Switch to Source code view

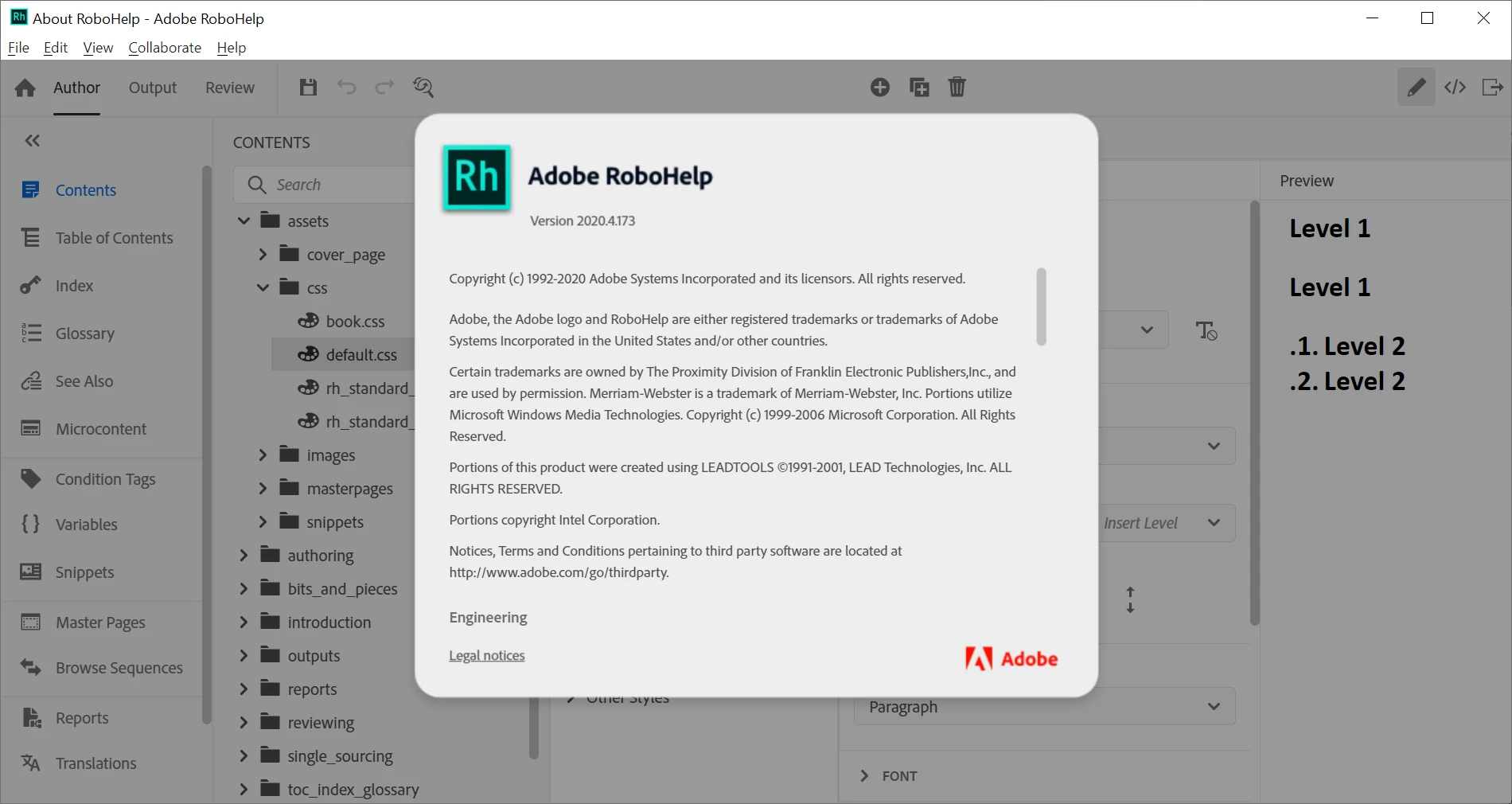point(1455,88)
